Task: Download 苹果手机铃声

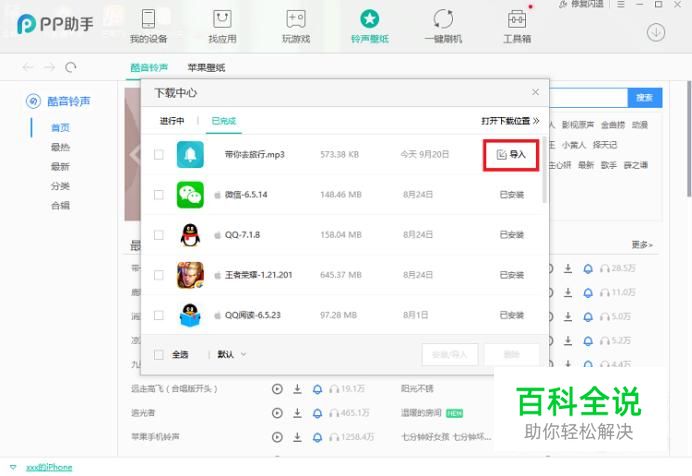Action: [297, 437]
